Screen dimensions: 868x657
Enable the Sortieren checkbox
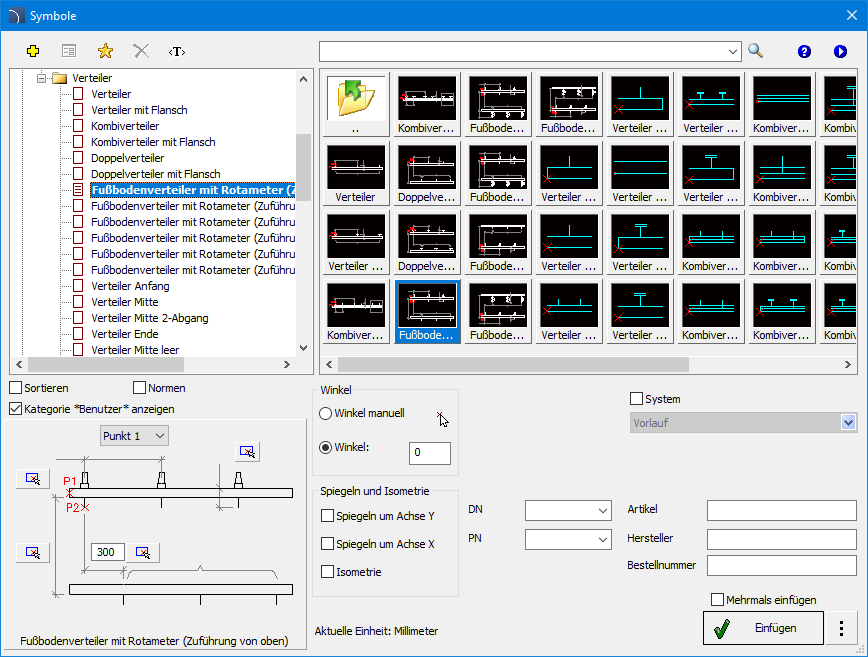(16, 388)
